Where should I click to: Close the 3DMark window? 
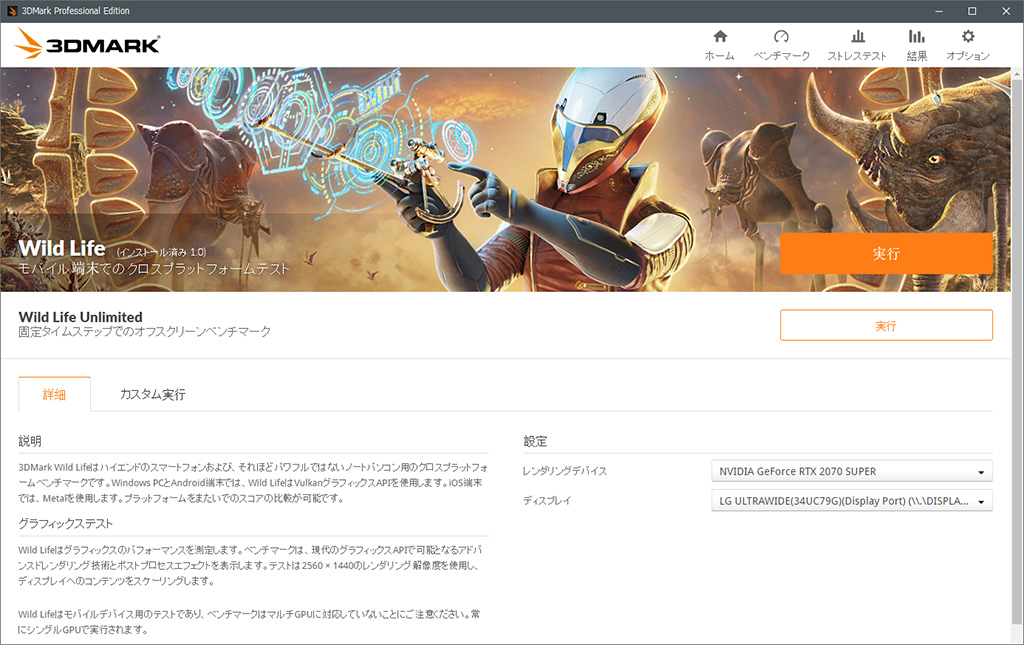pos(1006,11)
